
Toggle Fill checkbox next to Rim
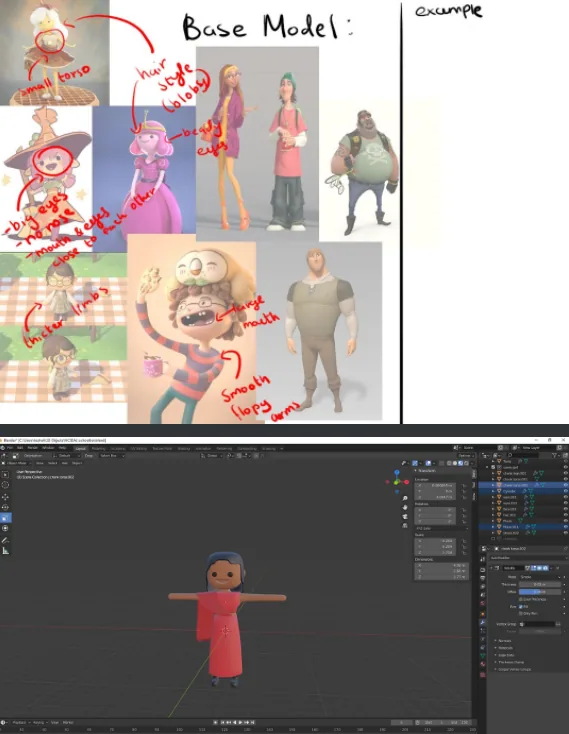521,607
